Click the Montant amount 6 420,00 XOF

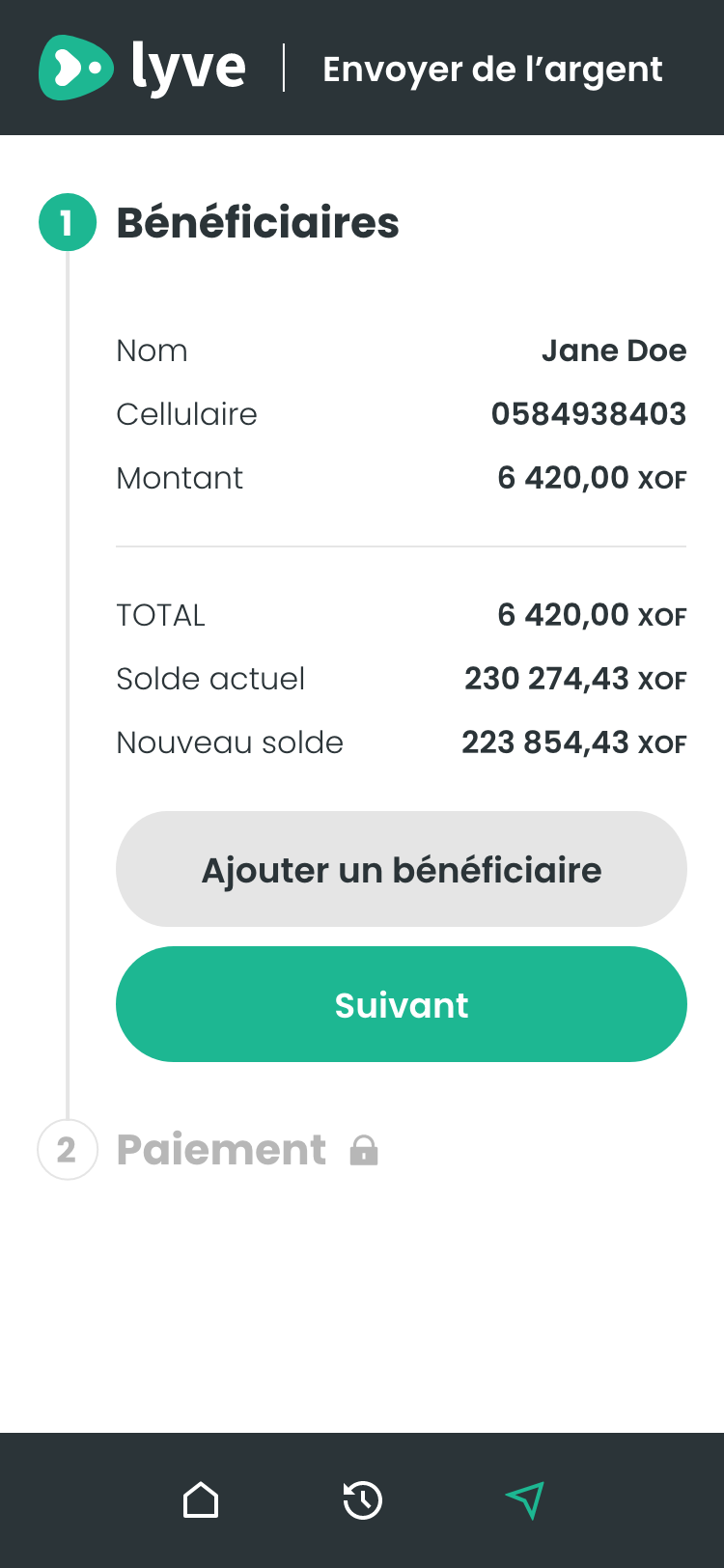pos(592,478)
